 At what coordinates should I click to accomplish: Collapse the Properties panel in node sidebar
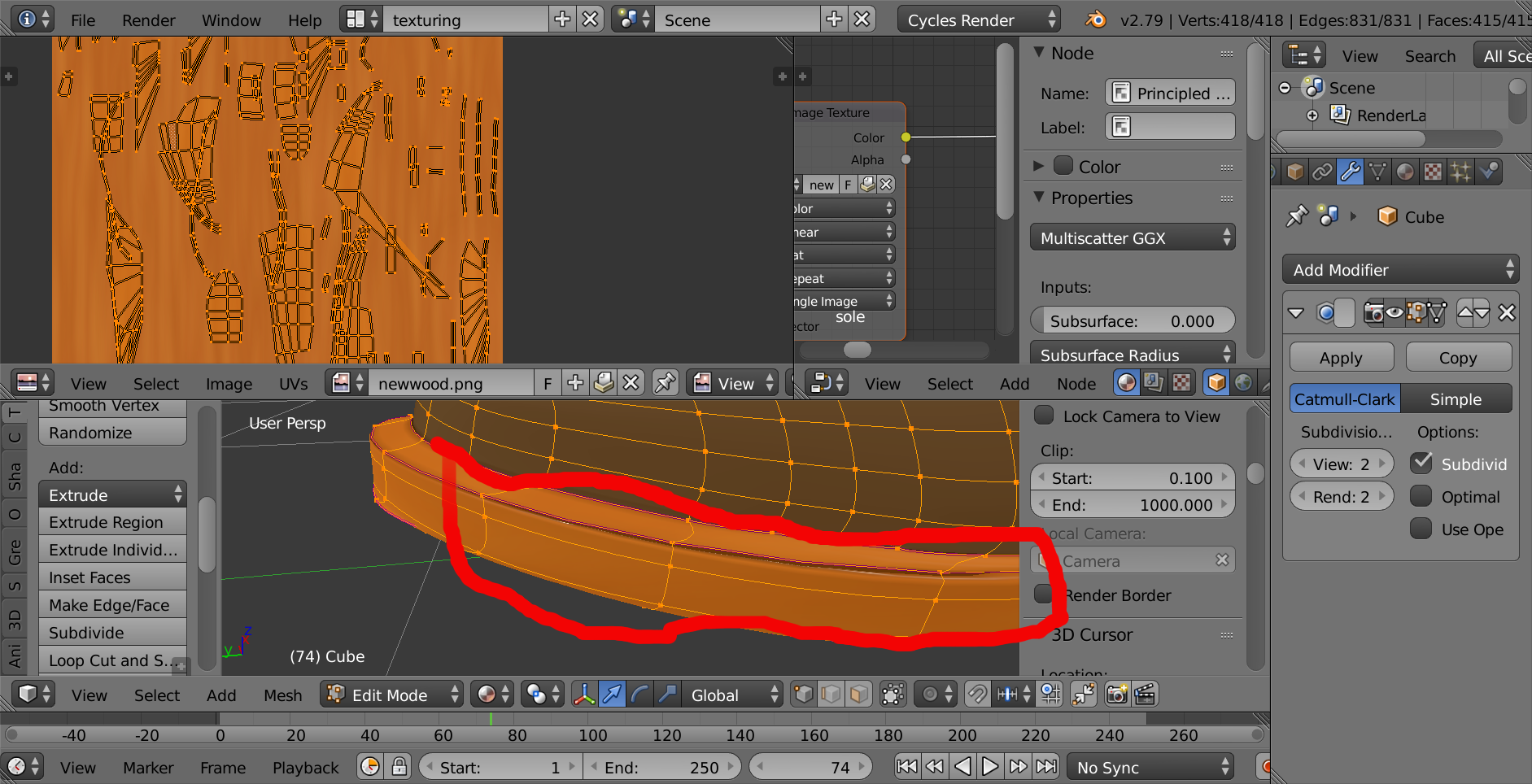[x=1039, y=197]
